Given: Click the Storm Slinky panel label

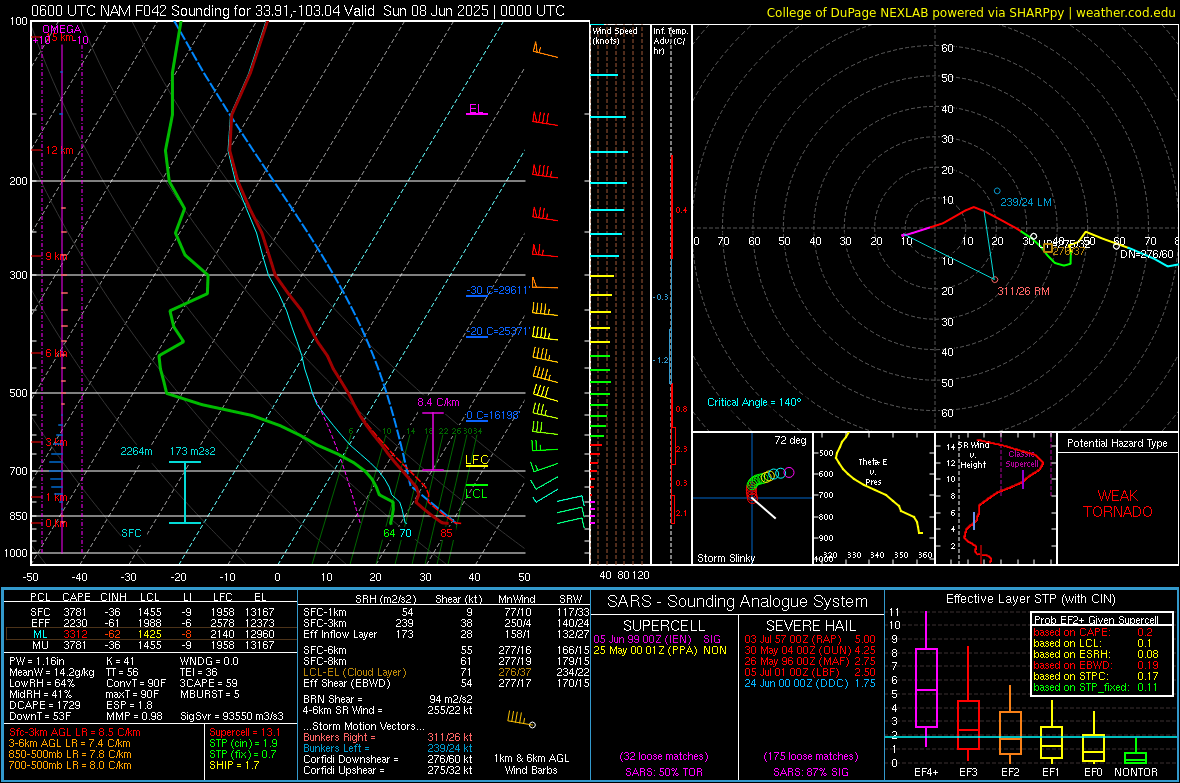Looking at the screenshot, I should (x=725, y=558).
